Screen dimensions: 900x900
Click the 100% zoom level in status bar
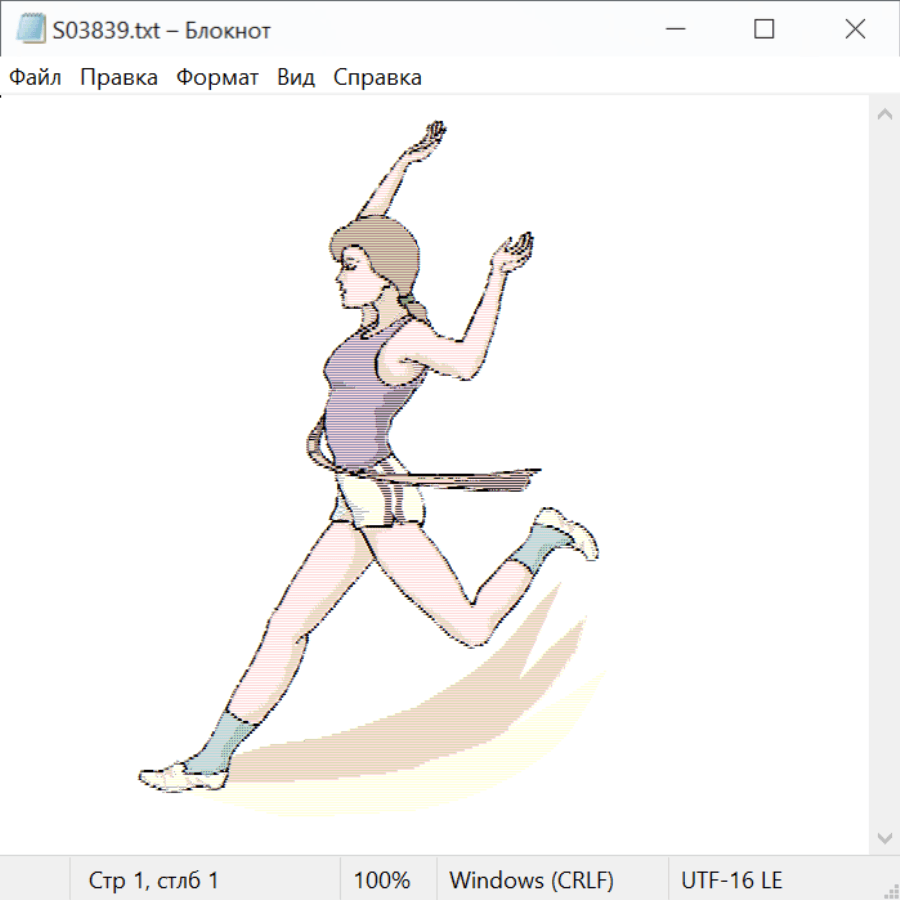(382, 881)
